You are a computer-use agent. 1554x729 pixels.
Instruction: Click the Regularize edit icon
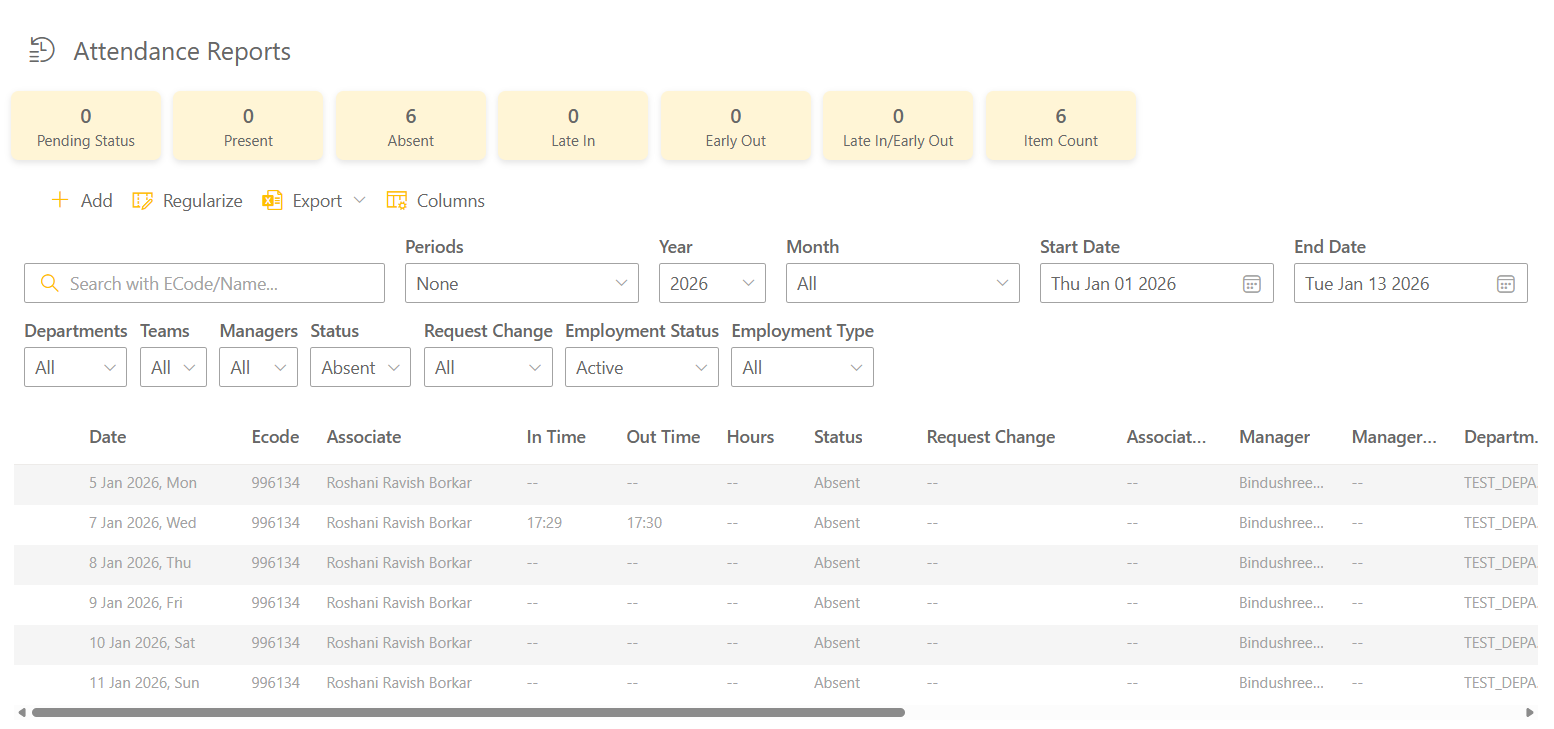point(143,201)
